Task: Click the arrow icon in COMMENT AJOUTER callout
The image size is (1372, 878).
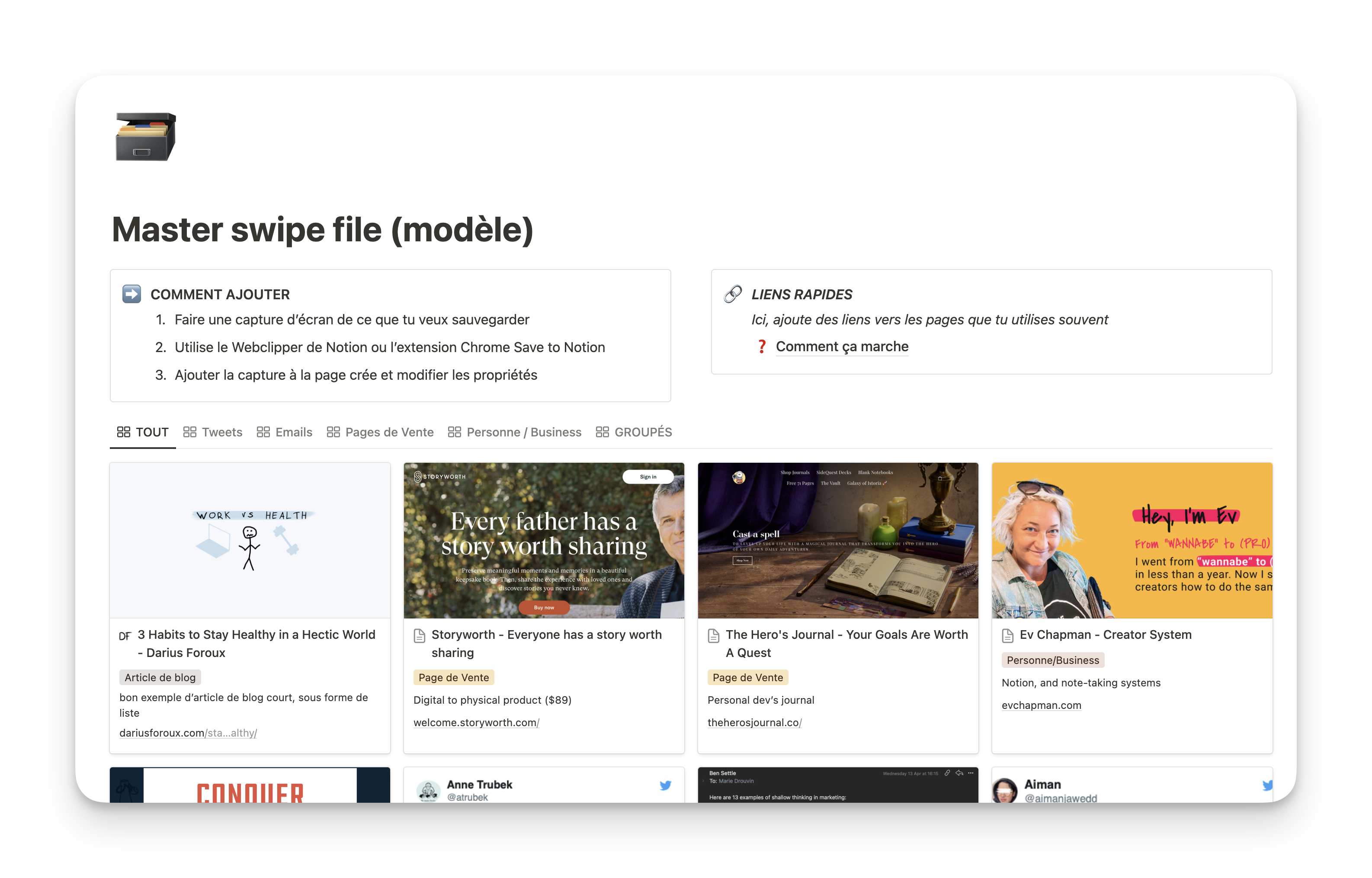Action: [131, 294]
